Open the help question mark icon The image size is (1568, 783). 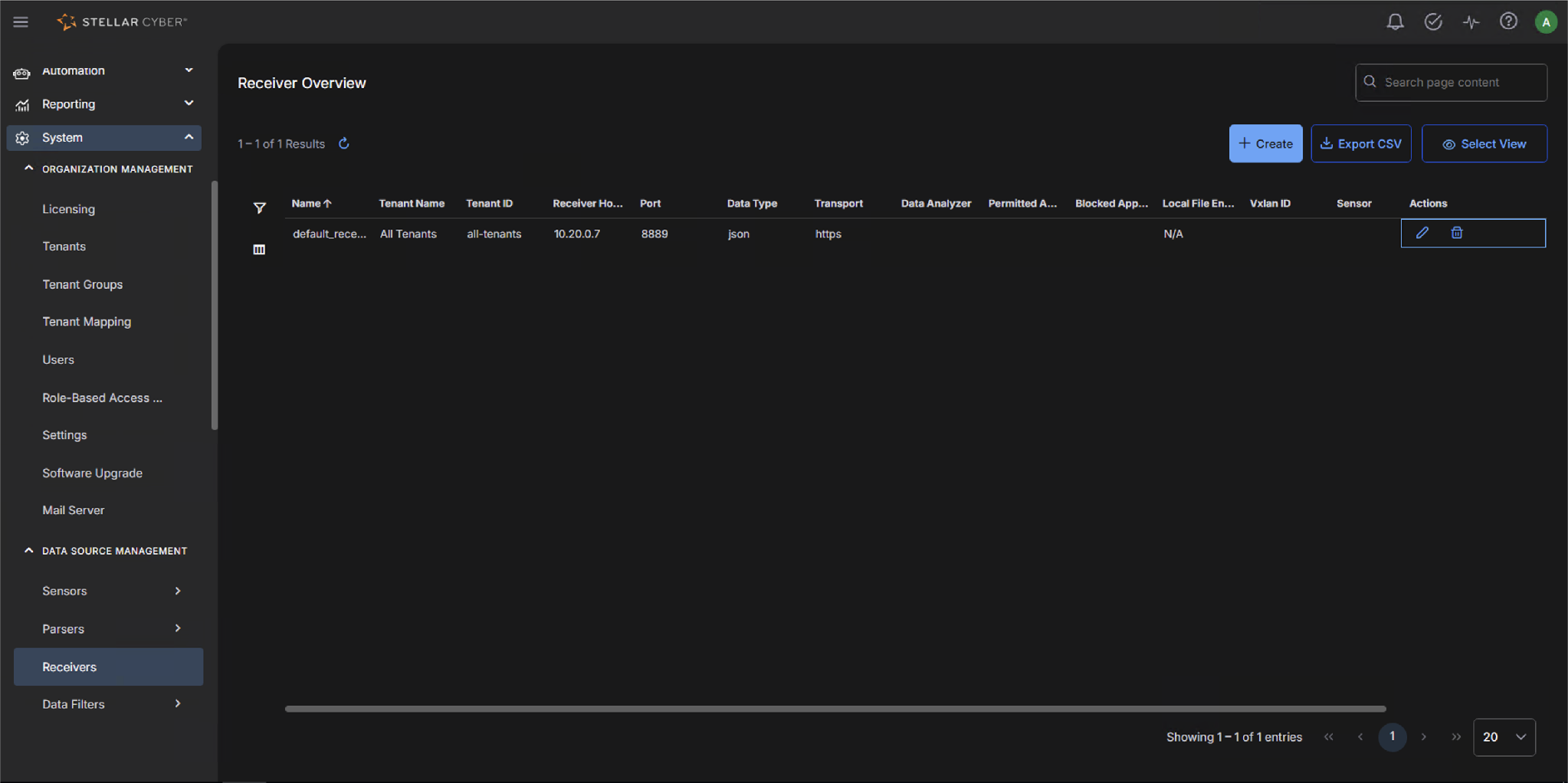tap(1508, 22)
